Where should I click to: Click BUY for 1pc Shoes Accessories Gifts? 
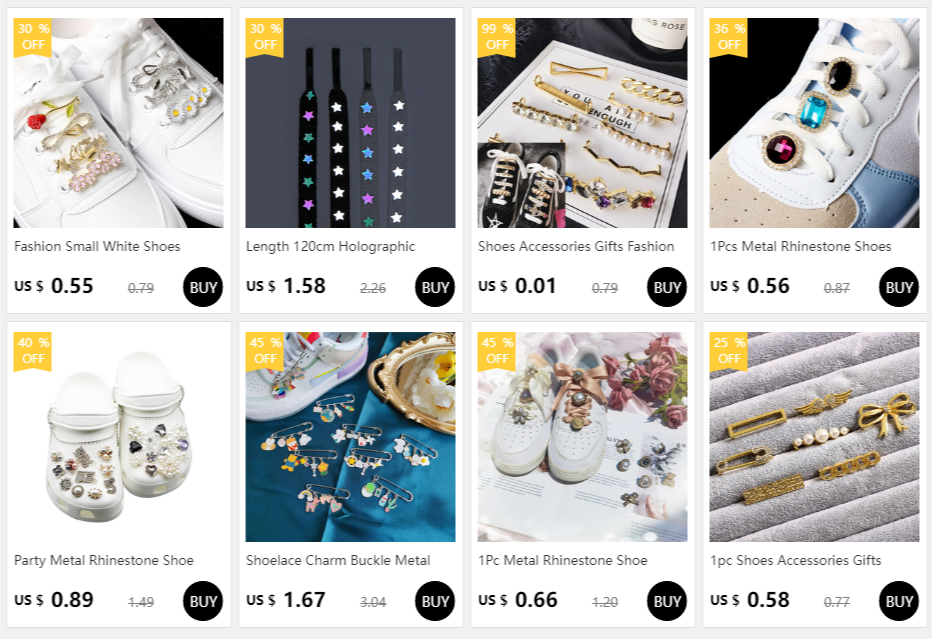tap(899, 601)
